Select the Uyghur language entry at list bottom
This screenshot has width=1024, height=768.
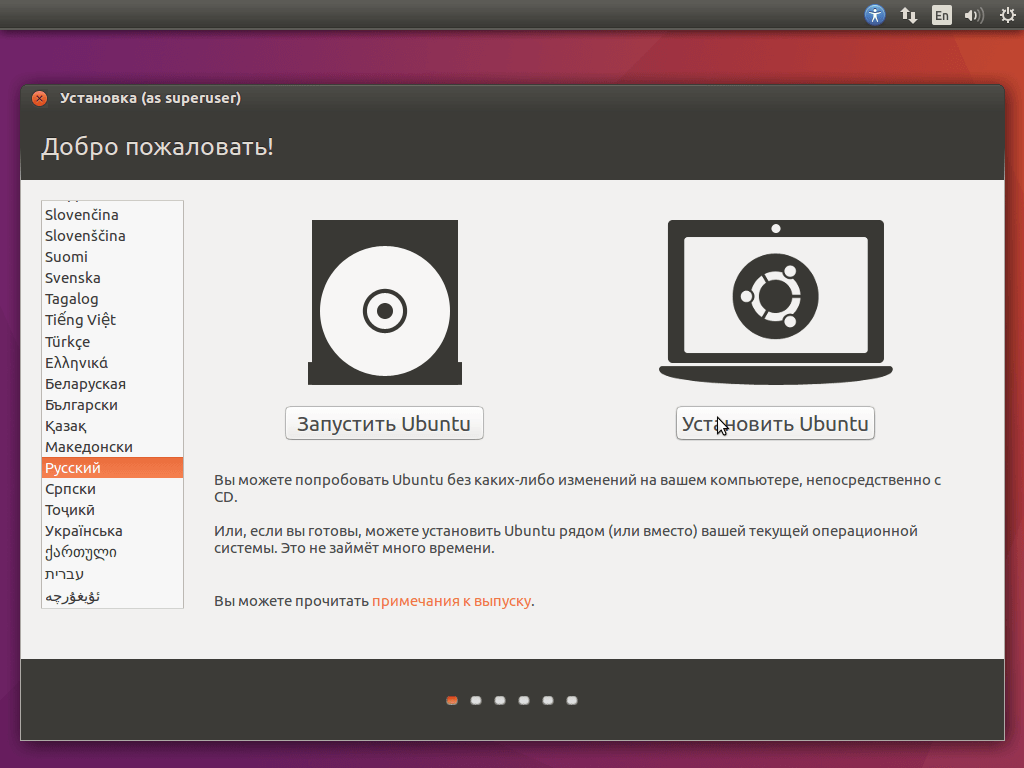pos(112,596)
